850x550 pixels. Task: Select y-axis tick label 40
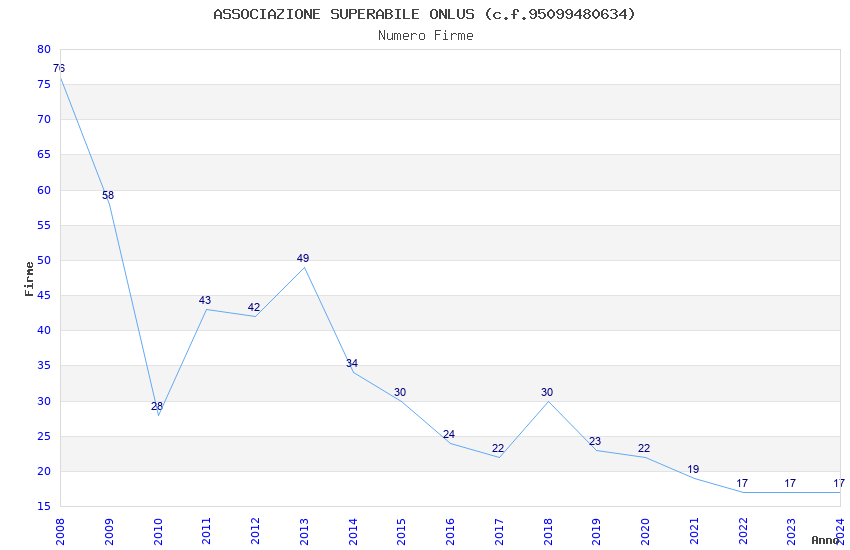tap(44, 331)
